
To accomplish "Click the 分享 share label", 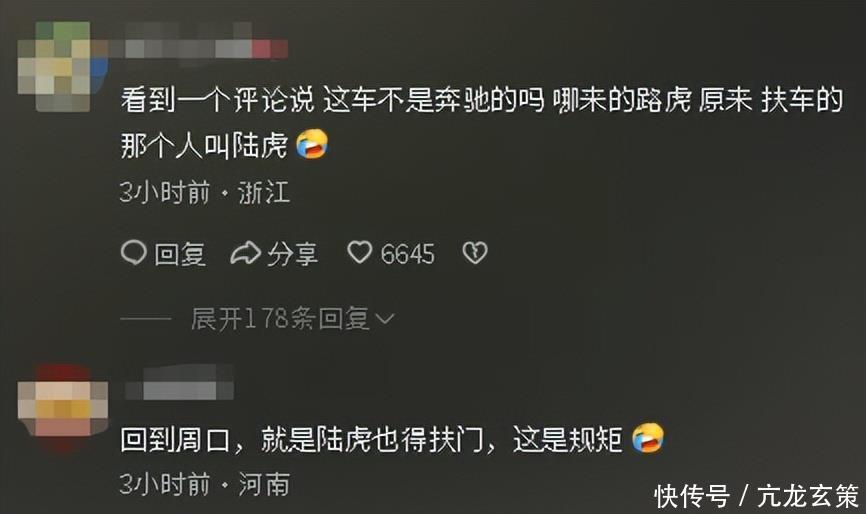I will 293,255.
